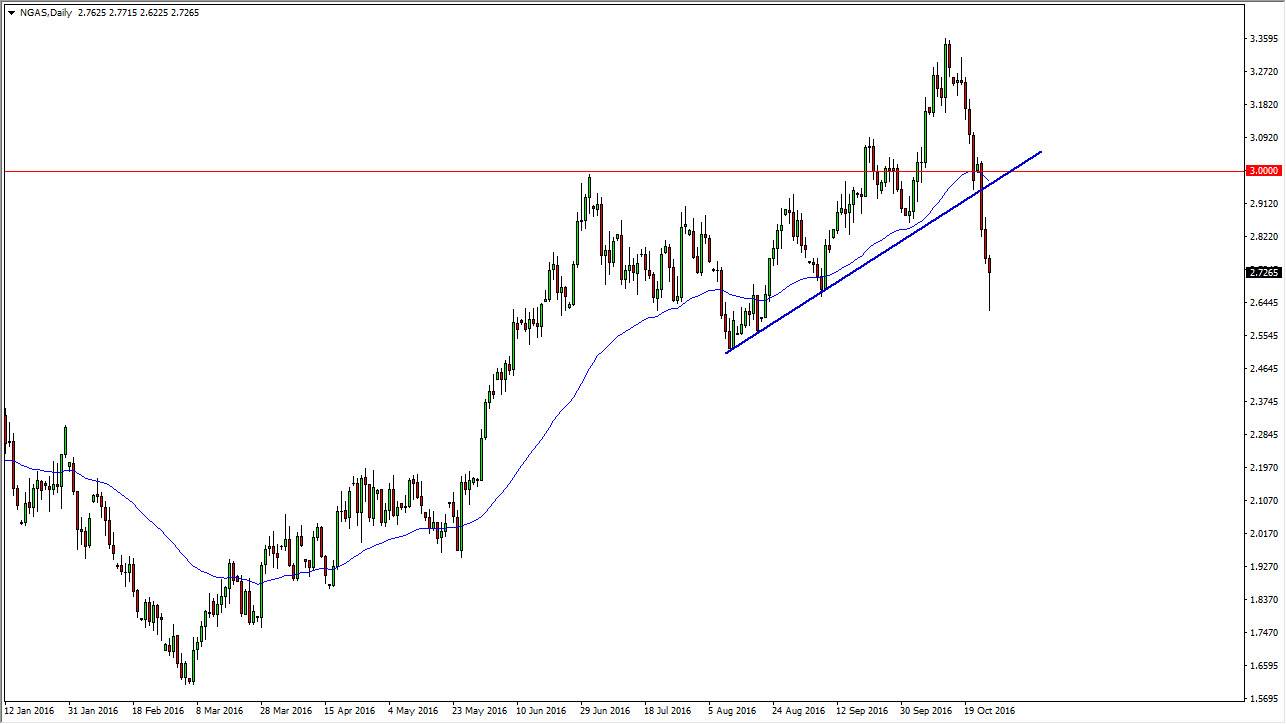Screen dimensions: 1286x724
Task: Click the 3.0920 price axis label
Action: (1265, 138)
